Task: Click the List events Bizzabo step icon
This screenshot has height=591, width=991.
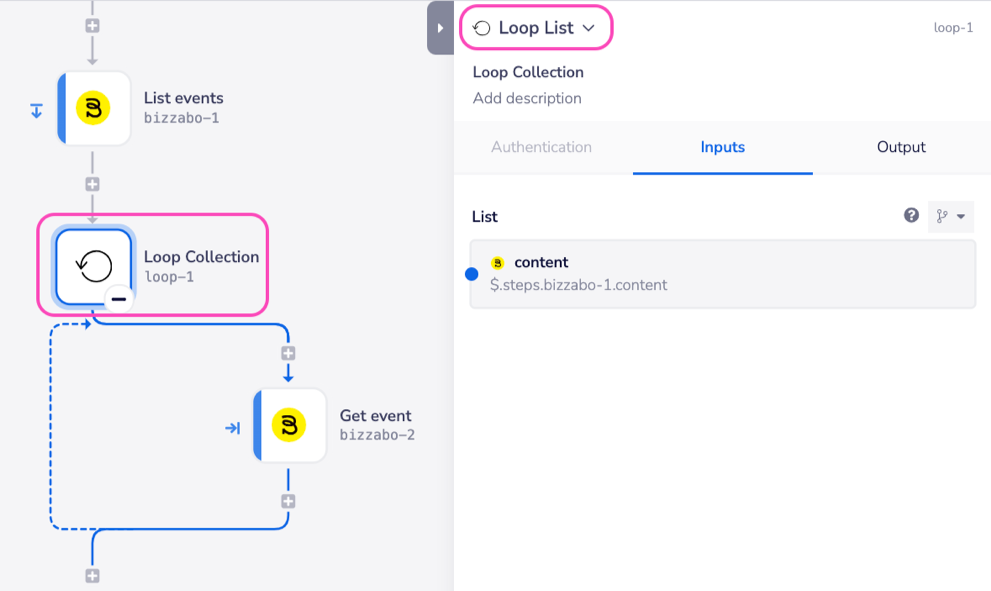Action: click(x=93, y=108)
